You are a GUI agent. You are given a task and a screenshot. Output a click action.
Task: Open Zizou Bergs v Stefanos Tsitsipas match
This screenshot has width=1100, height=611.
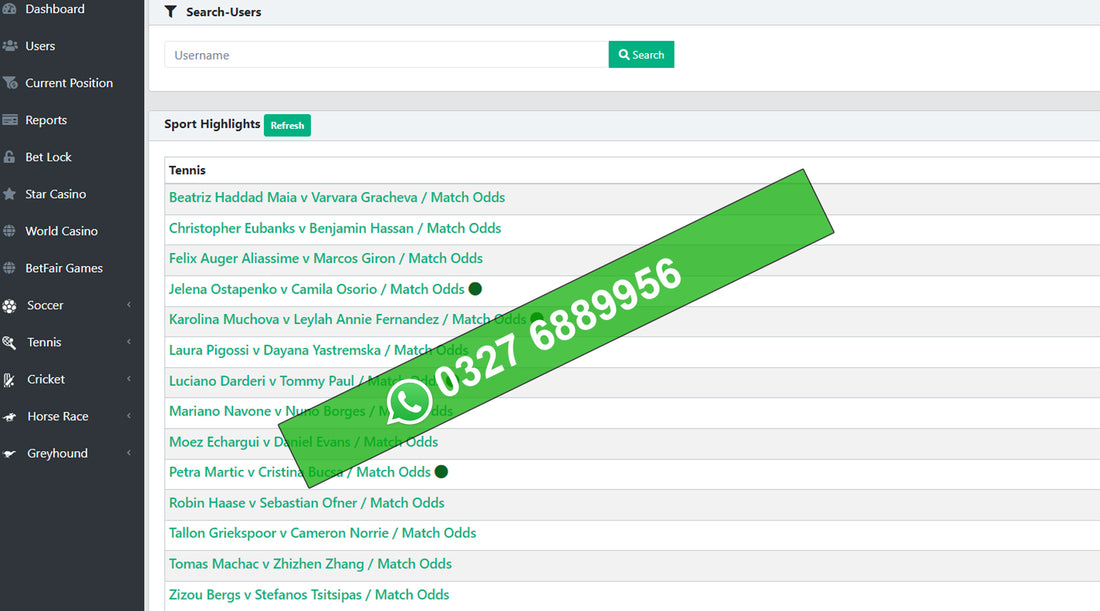pyautogui.click(x=309, y=595)
